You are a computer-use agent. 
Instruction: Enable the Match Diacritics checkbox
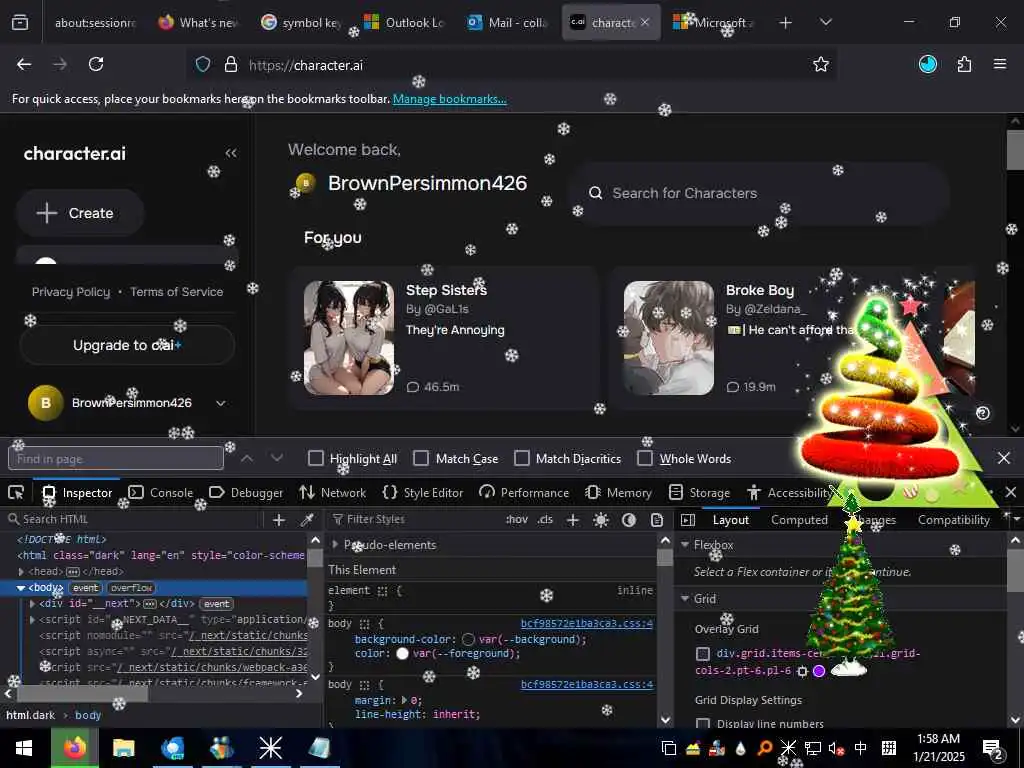point(522,458)
